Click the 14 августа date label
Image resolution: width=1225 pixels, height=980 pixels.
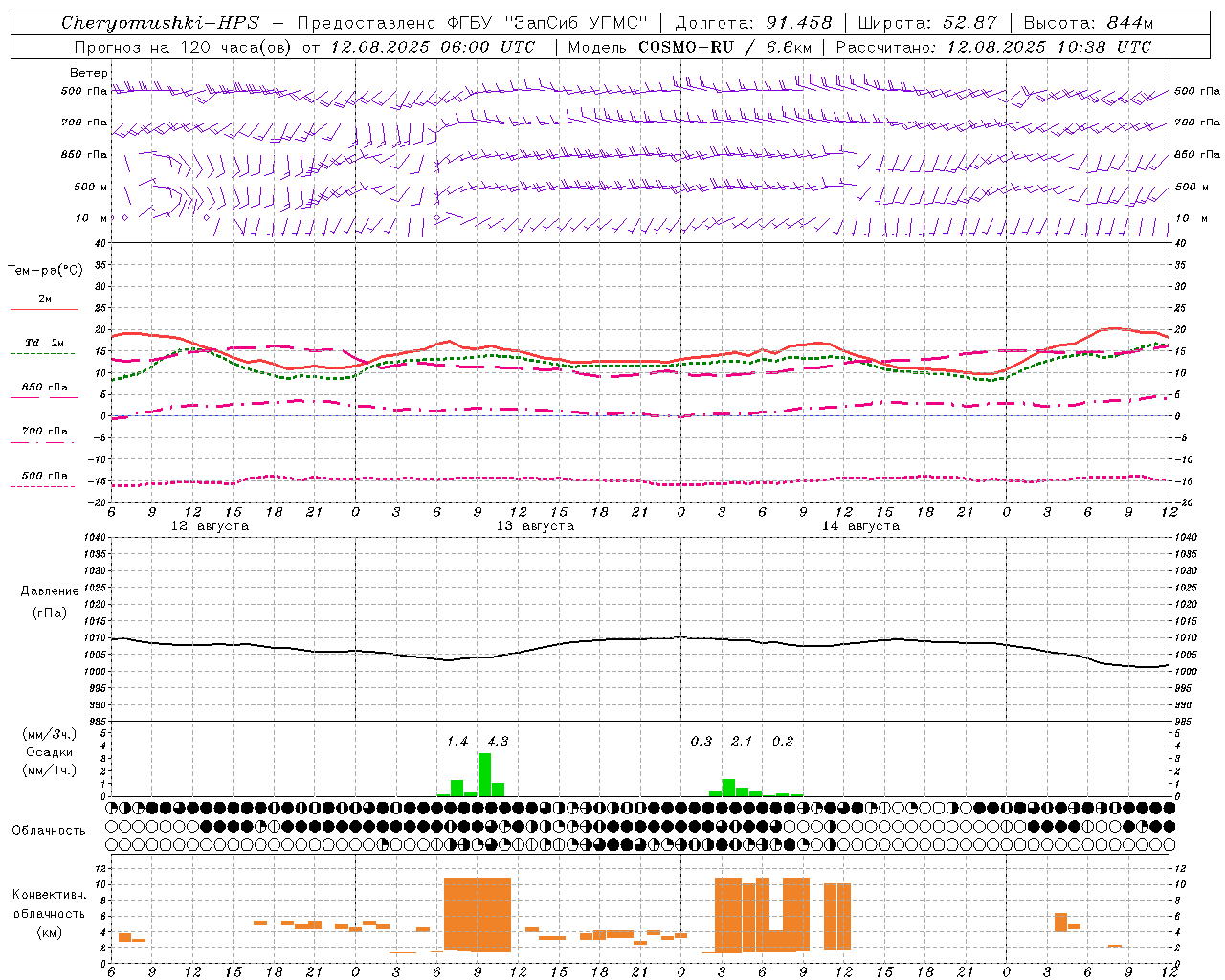pyautogui.click(x=860, y=526)
